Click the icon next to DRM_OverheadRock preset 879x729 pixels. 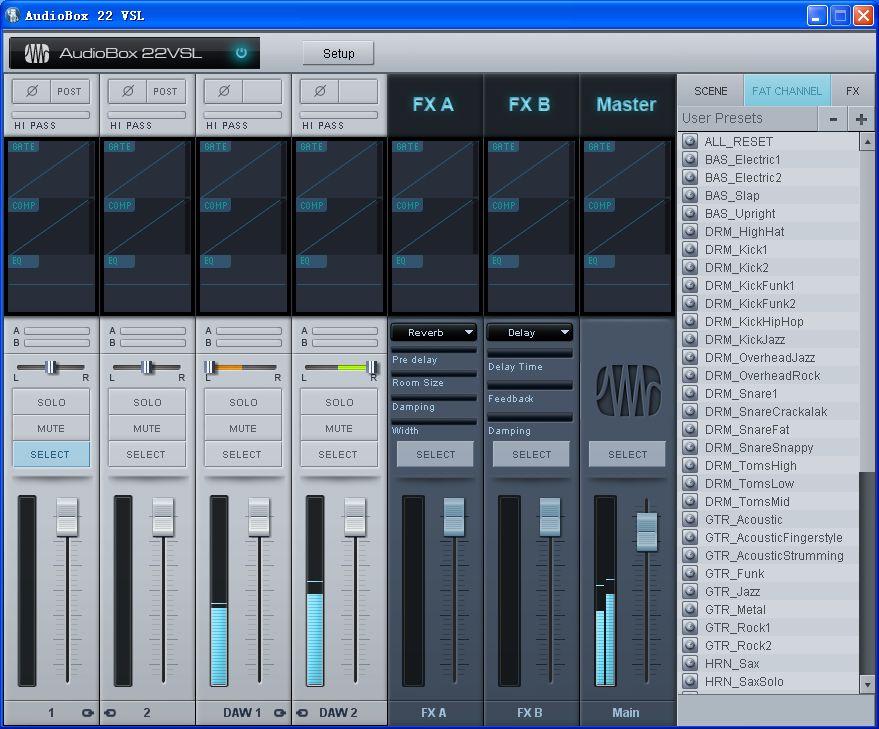pyautogui.click(x=690, y=375)
